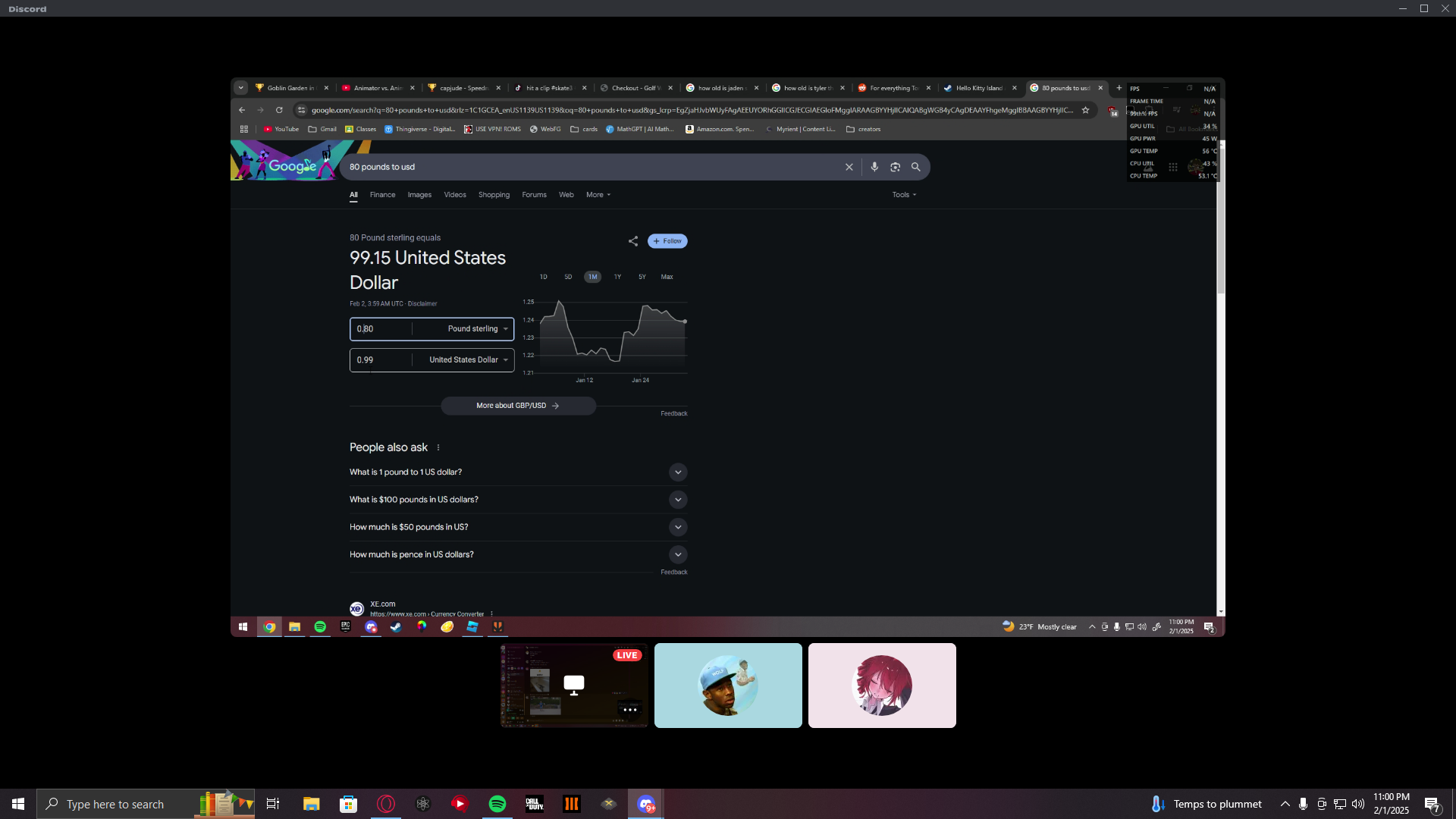
Task: Open the Microsoft Store taskbar icon
Action: pos(348,804)
